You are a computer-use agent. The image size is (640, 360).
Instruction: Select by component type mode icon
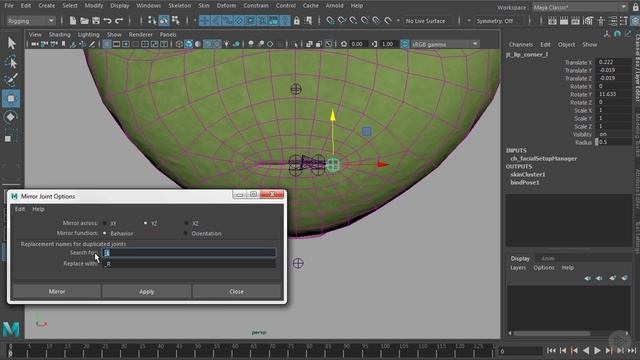(x=176, y=20)
